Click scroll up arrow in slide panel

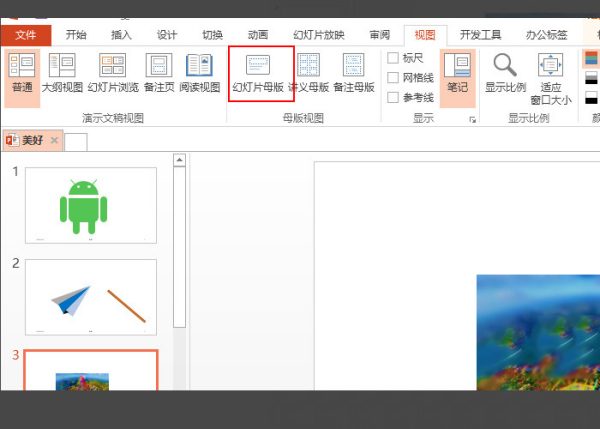[x=179, y=160]
